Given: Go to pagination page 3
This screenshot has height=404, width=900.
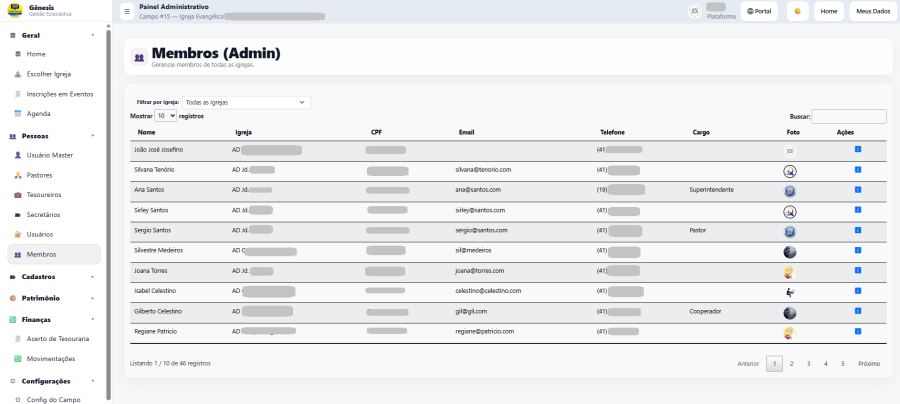Looking at the screenshot, I should pos(808,363).
